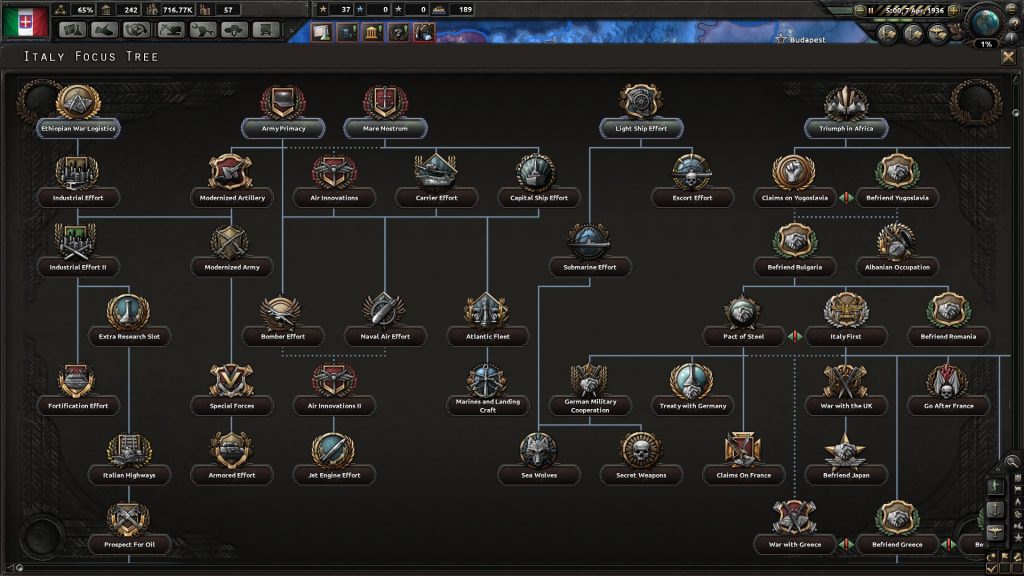Click the government building alert icon
Image resolution: width=1024 pixels, height=576 pixels.
click(372, 32)
